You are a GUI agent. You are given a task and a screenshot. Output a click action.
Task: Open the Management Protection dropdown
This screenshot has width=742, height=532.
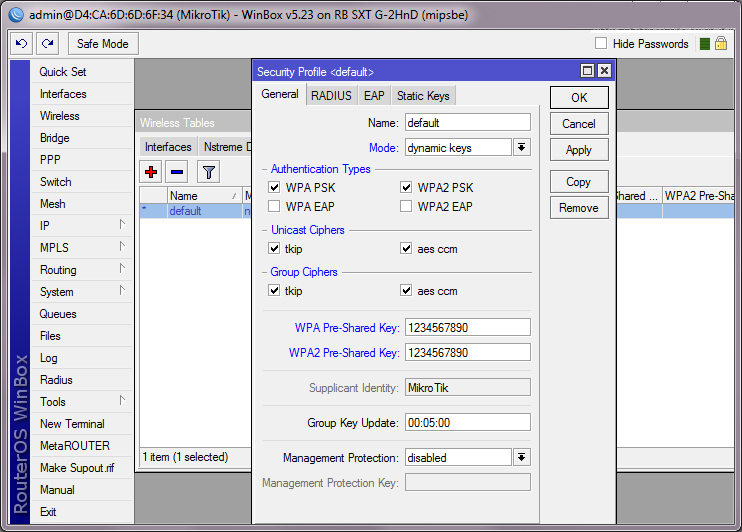pyautogui.click(x=522, y=458)
